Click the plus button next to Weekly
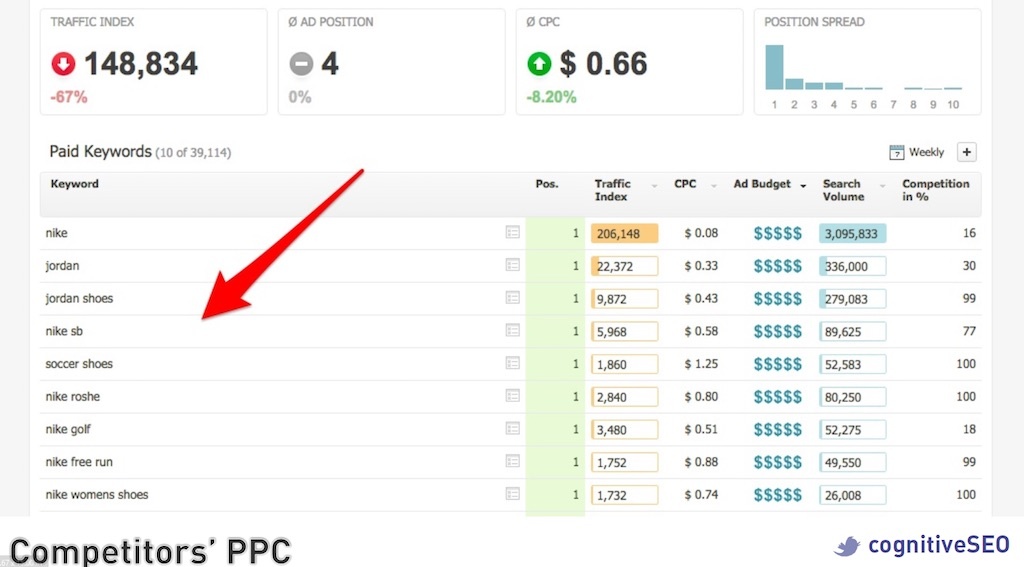Image resolution: width=1024 pixels, height=567 pixels. 966,152
